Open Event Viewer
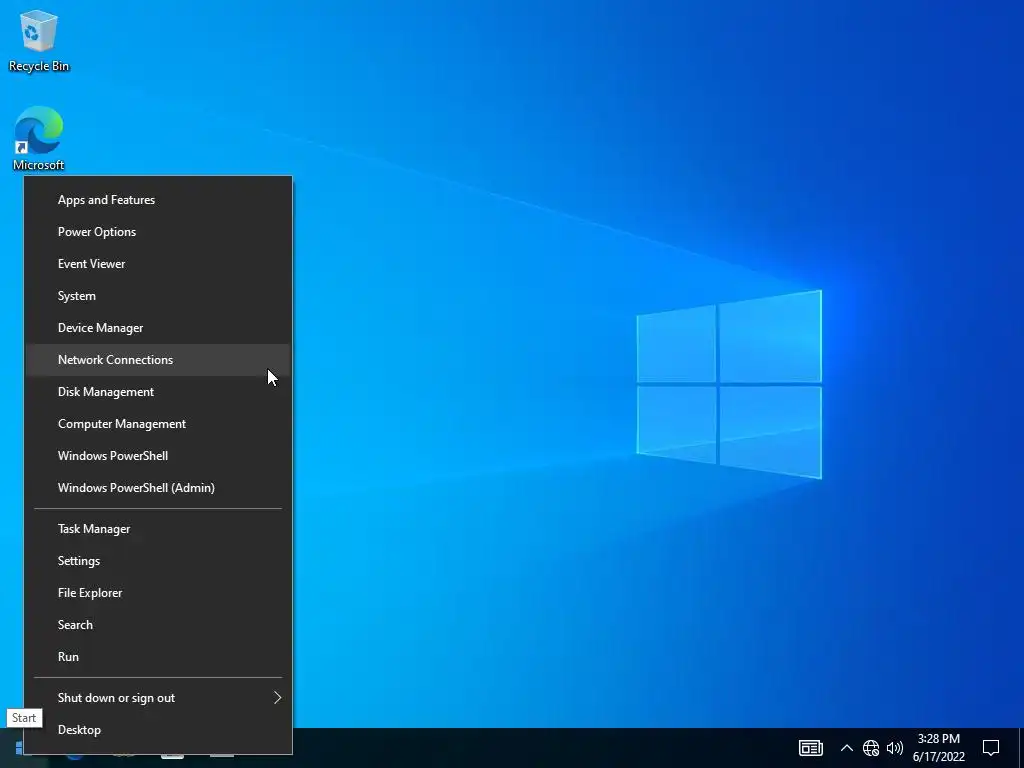1024x768 pixels. pos(158,264)
